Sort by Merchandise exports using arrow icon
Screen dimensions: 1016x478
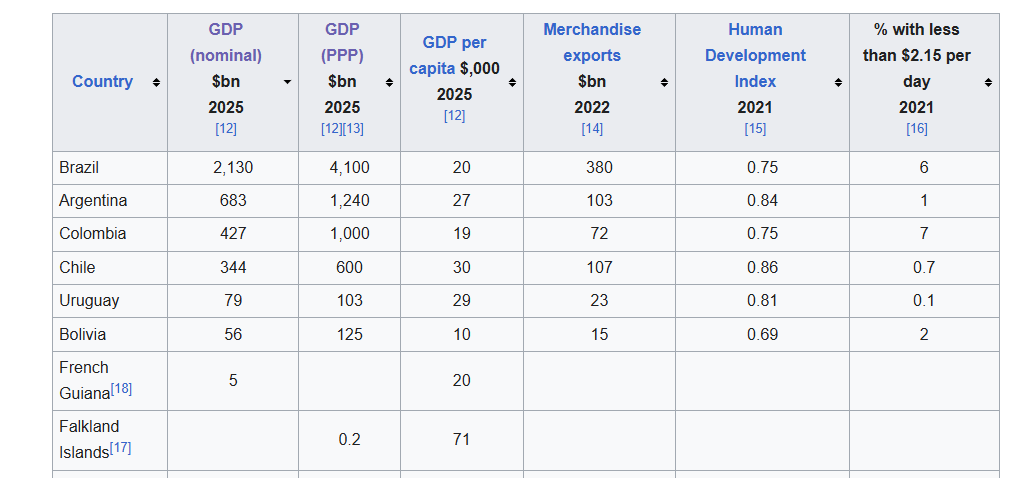[664, 82]
